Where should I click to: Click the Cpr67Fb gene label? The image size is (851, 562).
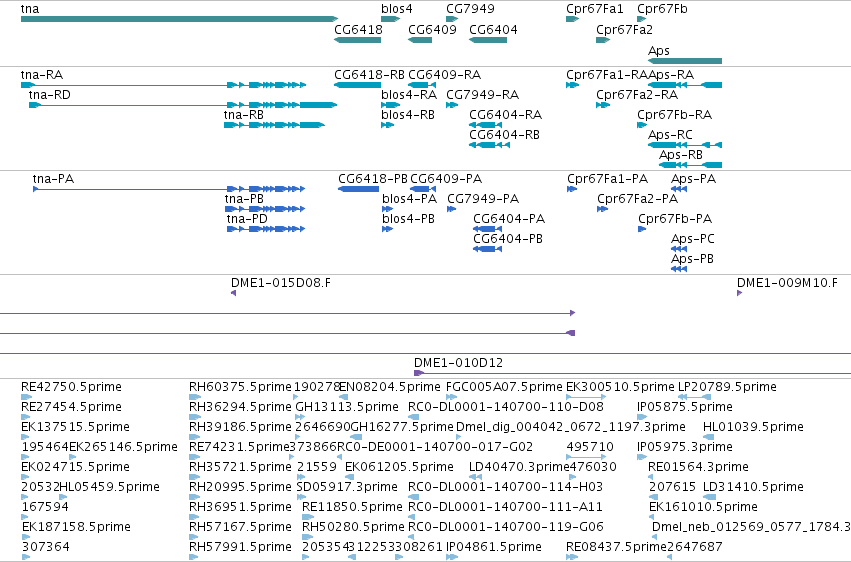click(x=662, y=9)
